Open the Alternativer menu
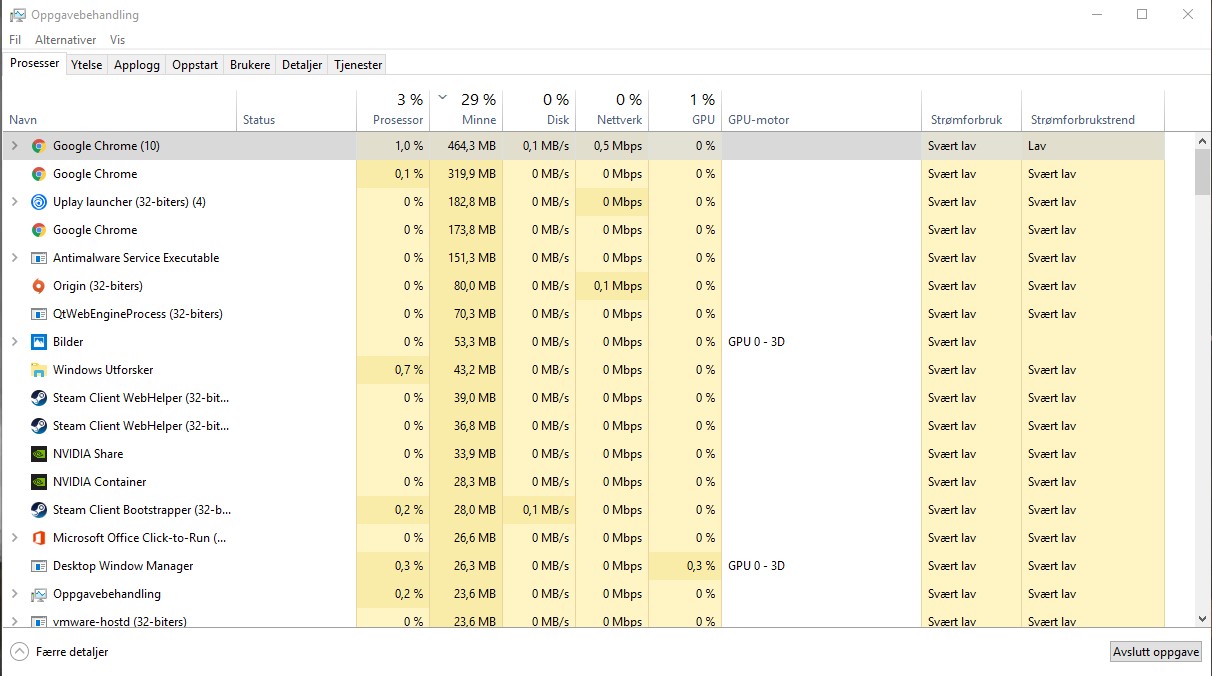 coord(66,40)
